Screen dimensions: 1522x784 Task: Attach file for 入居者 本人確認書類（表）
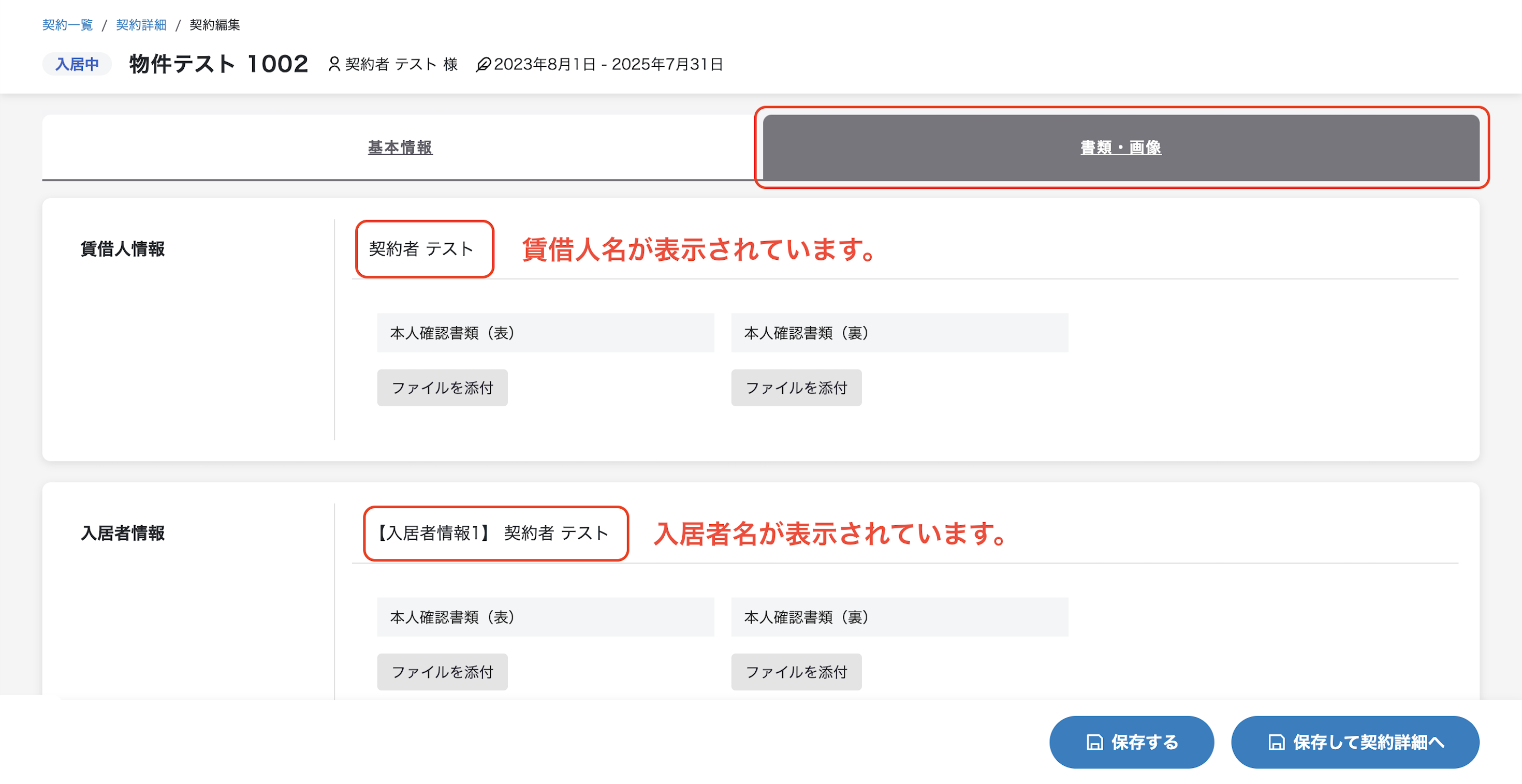(442, 672)
